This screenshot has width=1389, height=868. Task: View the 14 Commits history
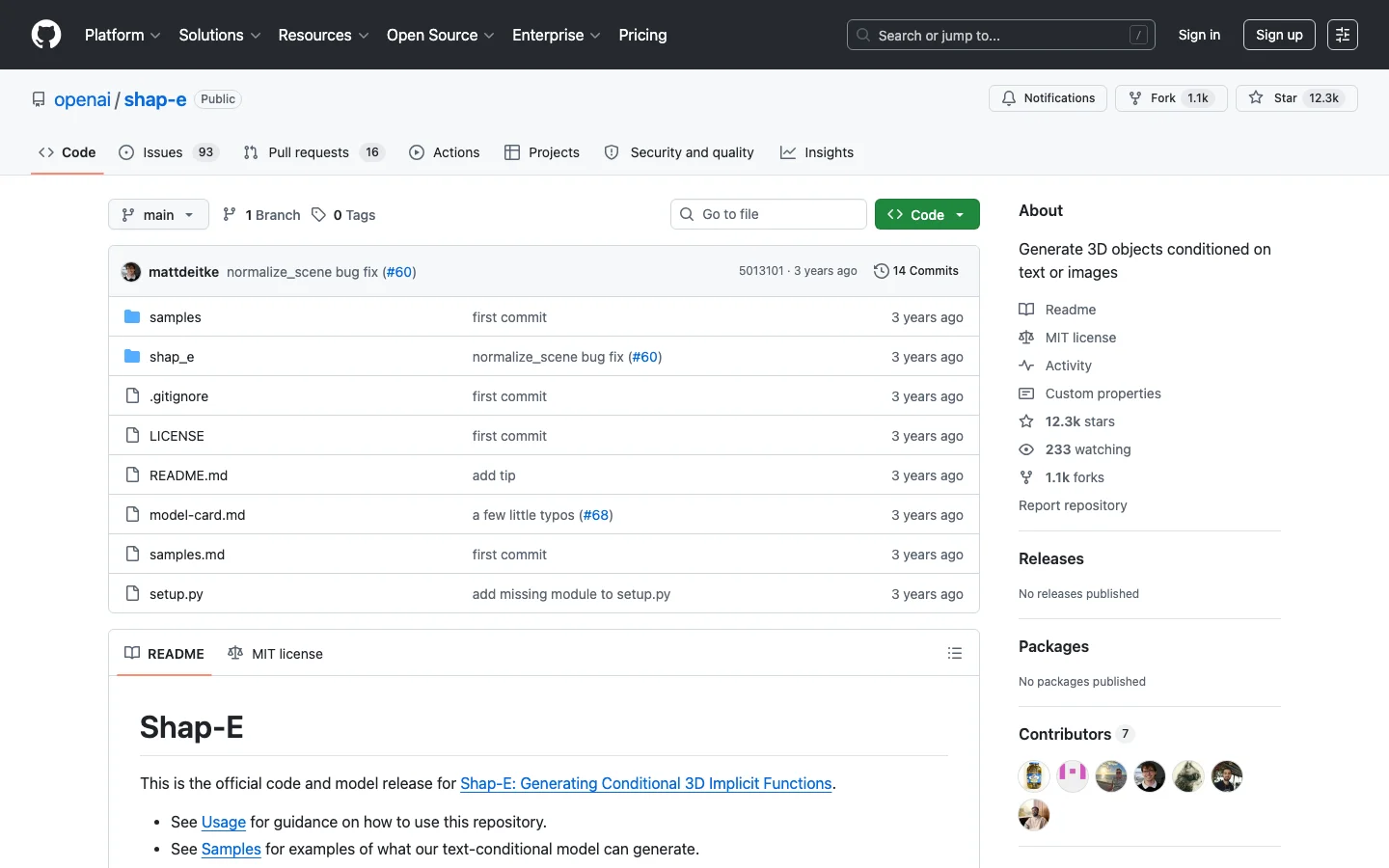pos(916,271)
